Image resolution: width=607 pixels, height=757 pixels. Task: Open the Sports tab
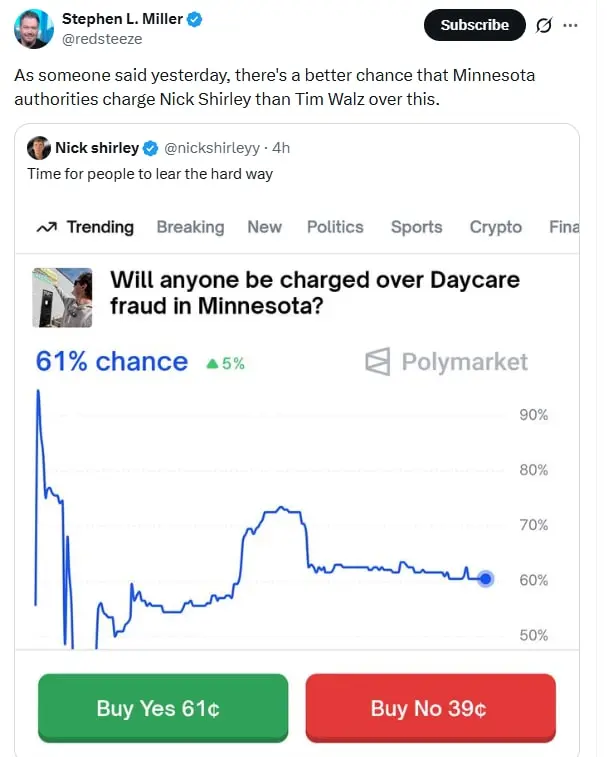click(x=416, y=227)
